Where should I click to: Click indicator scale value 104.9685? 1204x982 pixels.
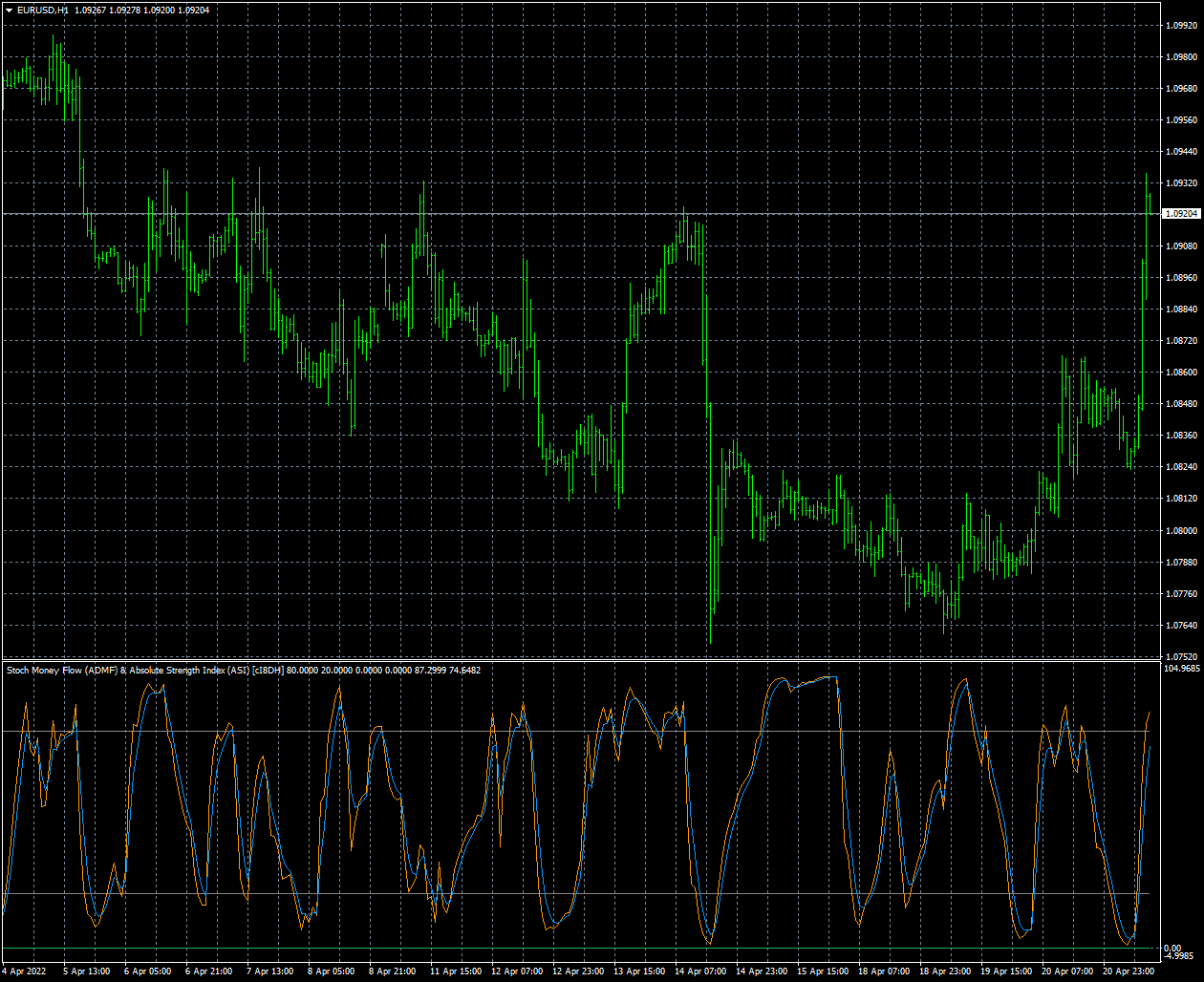pos(1182,669)
